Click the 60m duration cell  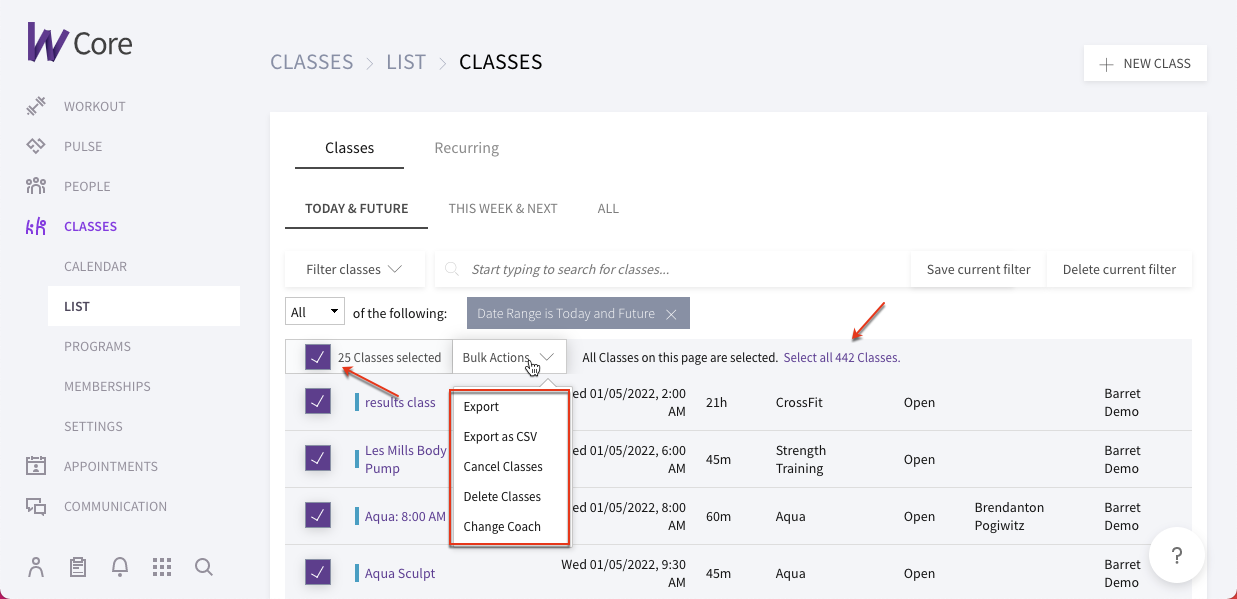click(x=718, y=516)
